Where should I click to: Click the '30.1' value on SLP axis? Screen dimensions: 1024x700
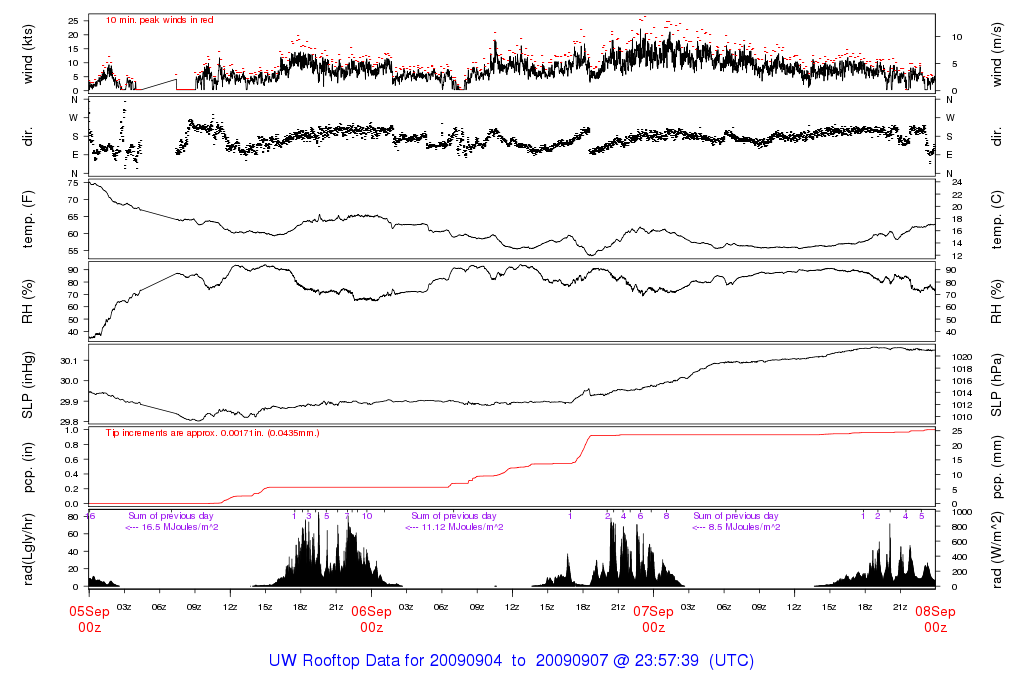(69, 361)
